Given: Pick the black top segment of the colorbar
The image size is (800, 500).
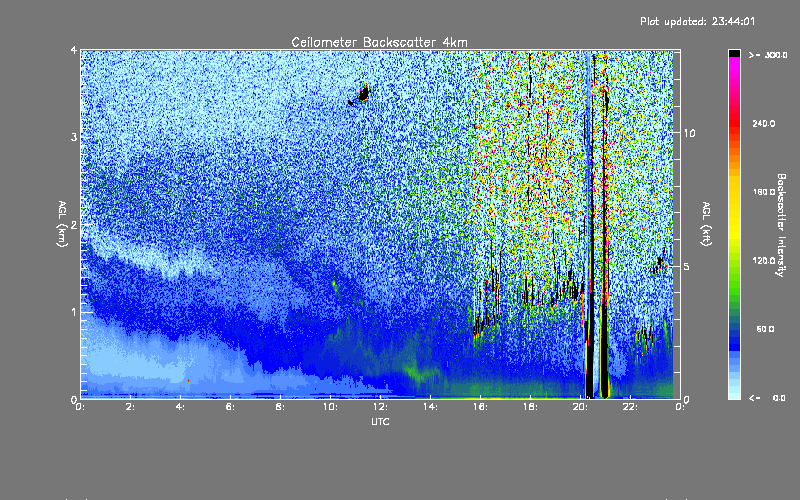Looking at the screenshot, I should click(x=734, y=53).
